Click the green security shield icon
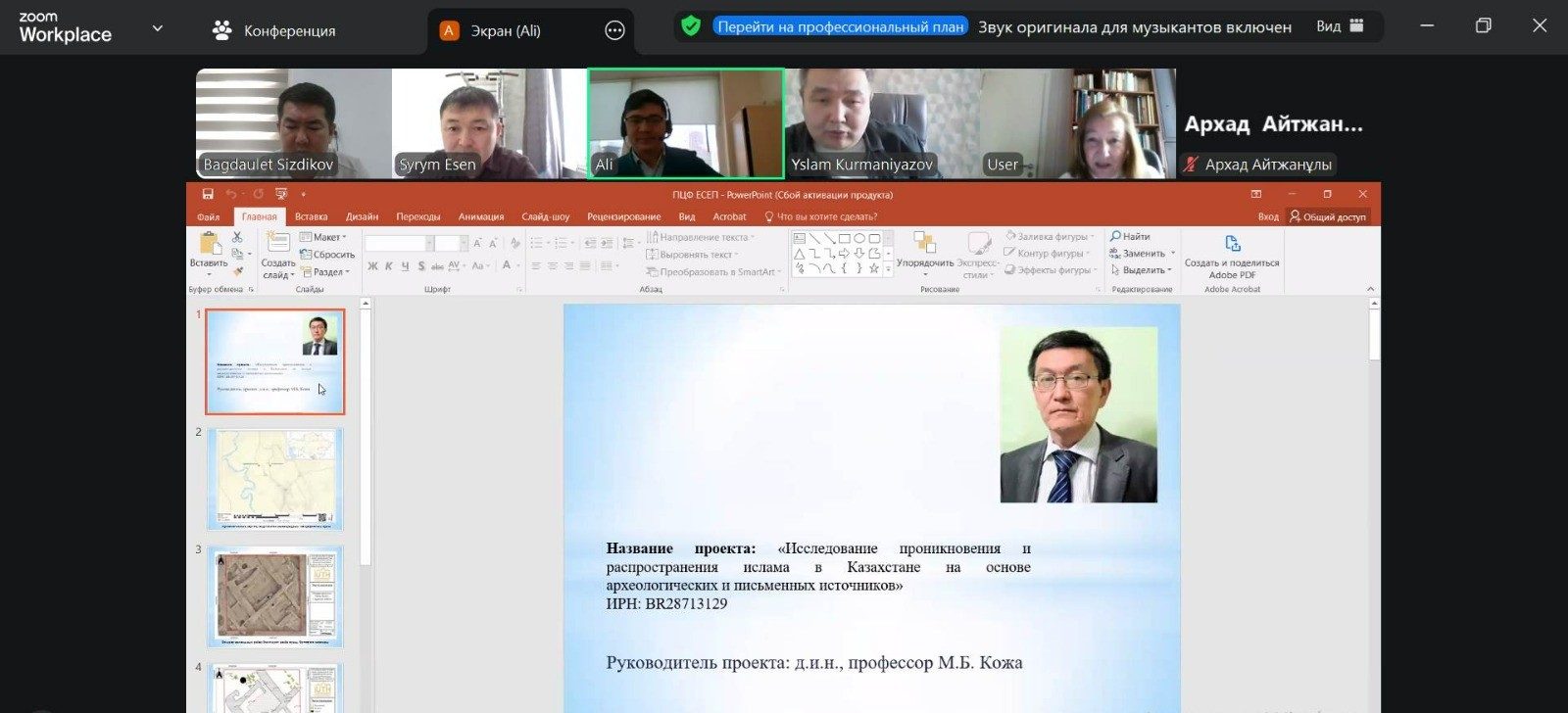 (691, 26)
